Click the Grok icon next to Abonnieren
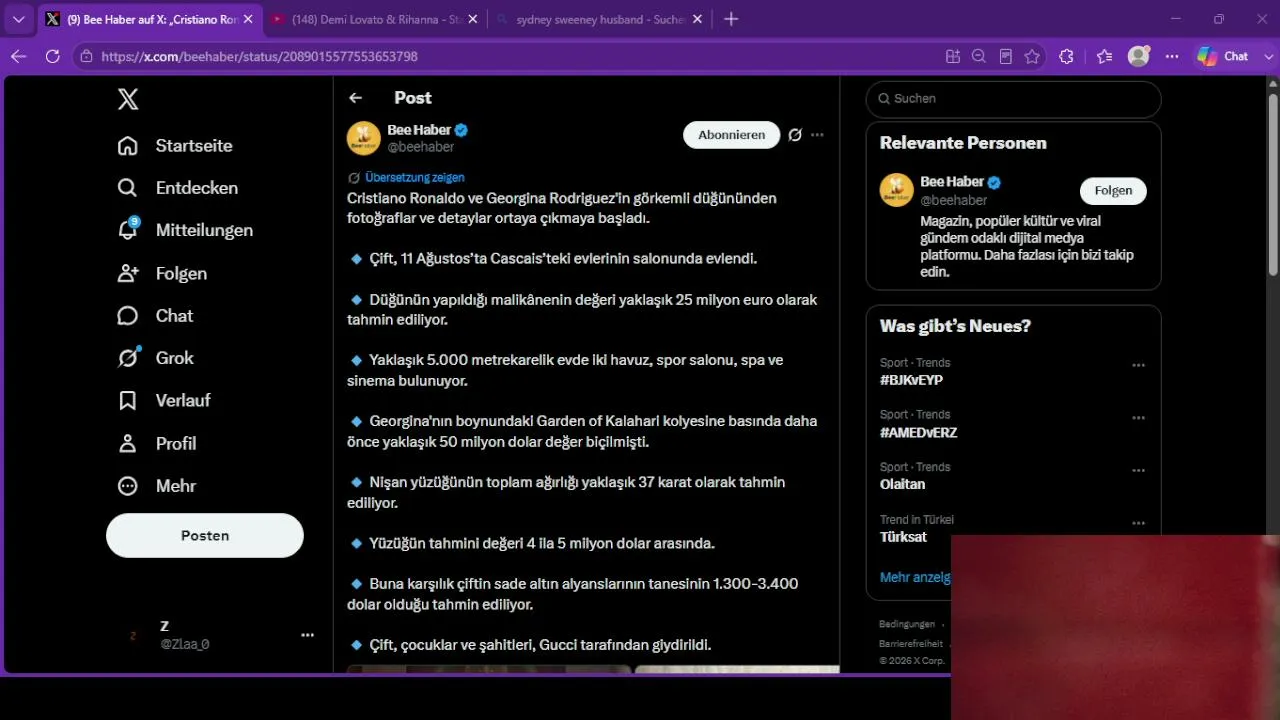 click(x=795, y=135)
